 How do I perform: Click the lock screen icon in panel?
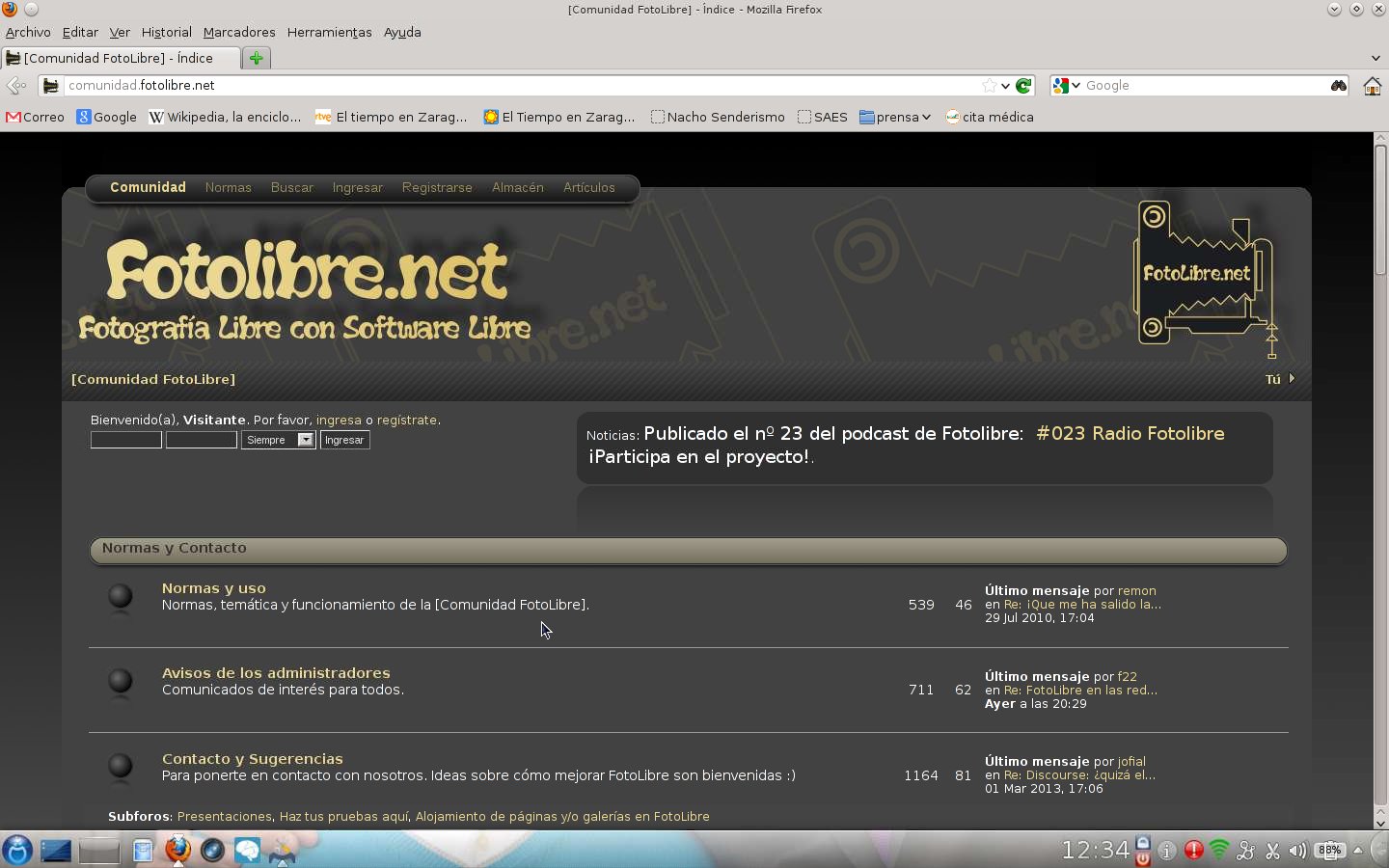1143,842
